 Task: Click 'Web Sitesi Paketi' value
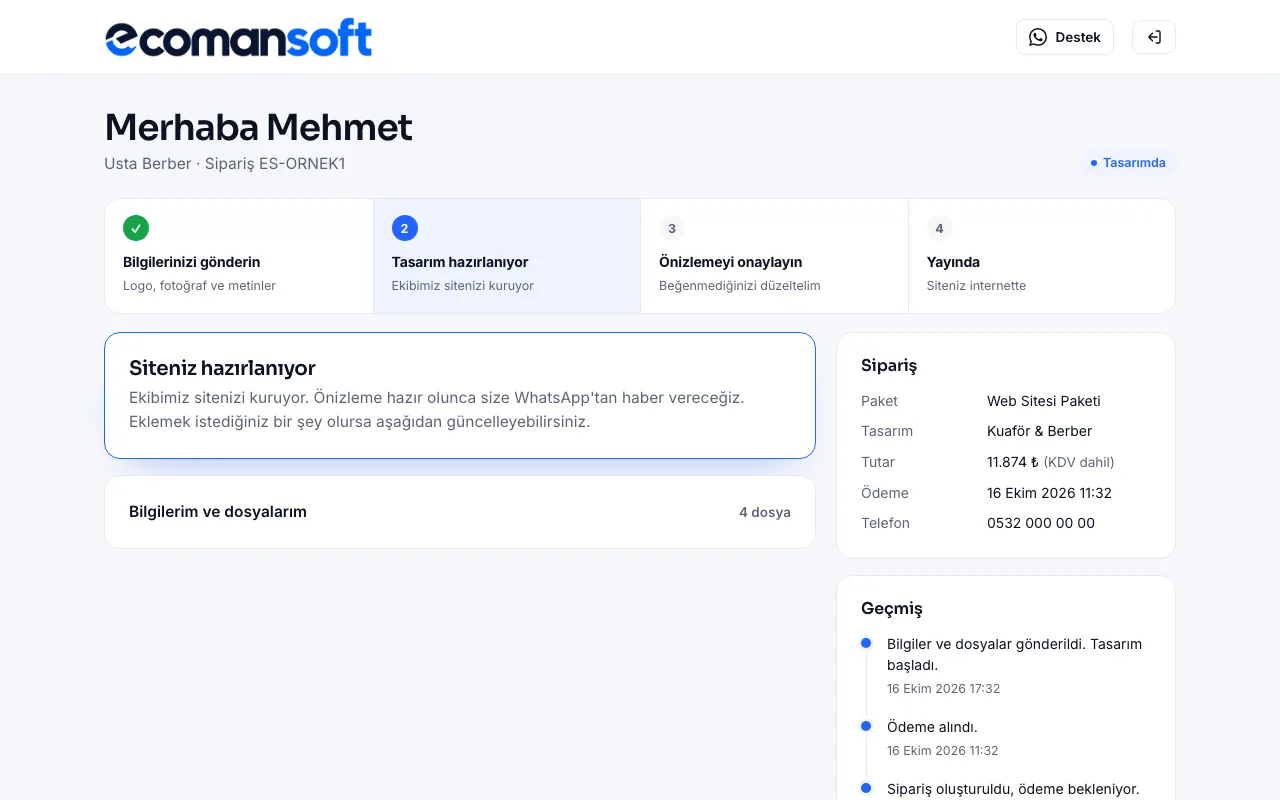pos(1044,401)
